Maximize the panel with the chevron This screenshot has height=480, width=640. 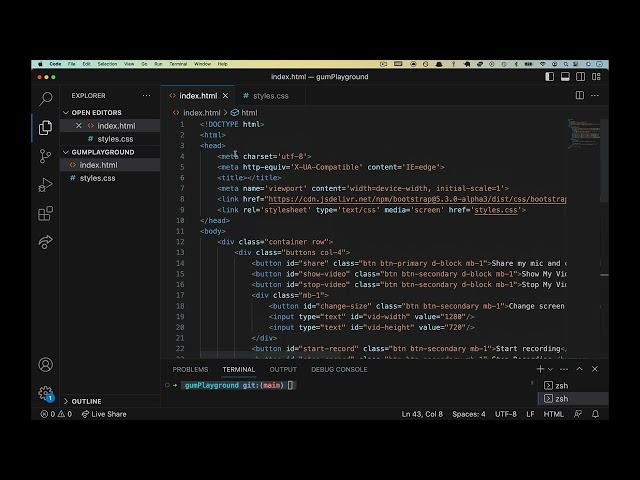[579, 369]
